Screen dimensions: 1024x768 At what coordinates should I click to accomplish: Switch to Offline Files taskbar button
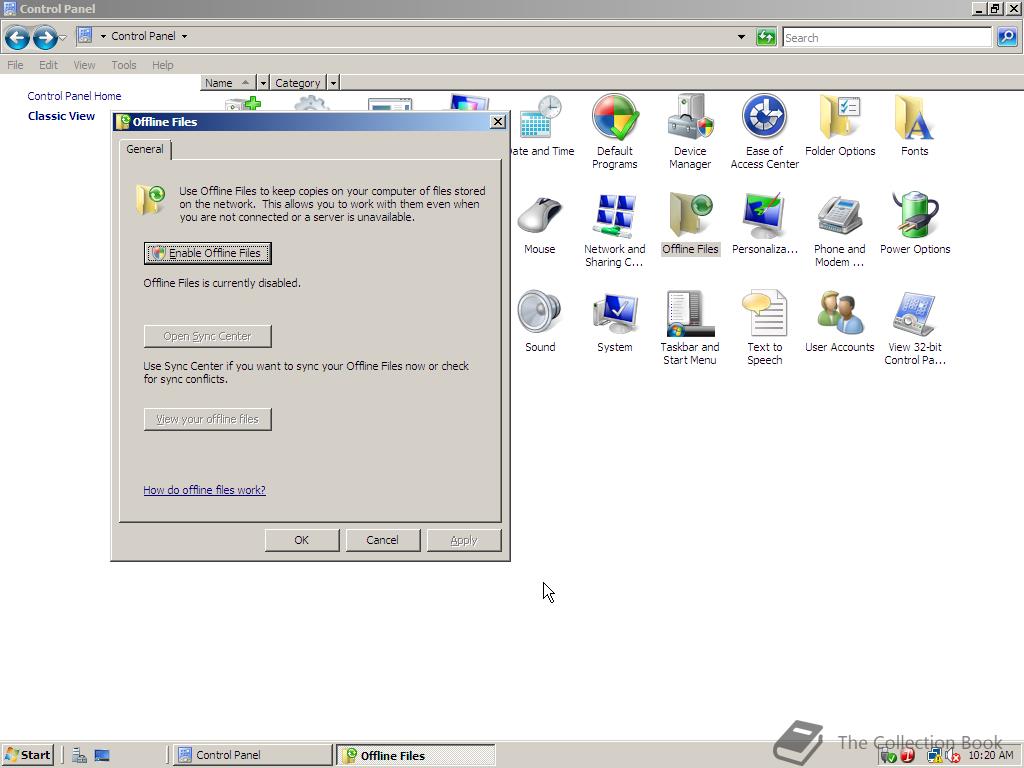click(x=416, y=756)
